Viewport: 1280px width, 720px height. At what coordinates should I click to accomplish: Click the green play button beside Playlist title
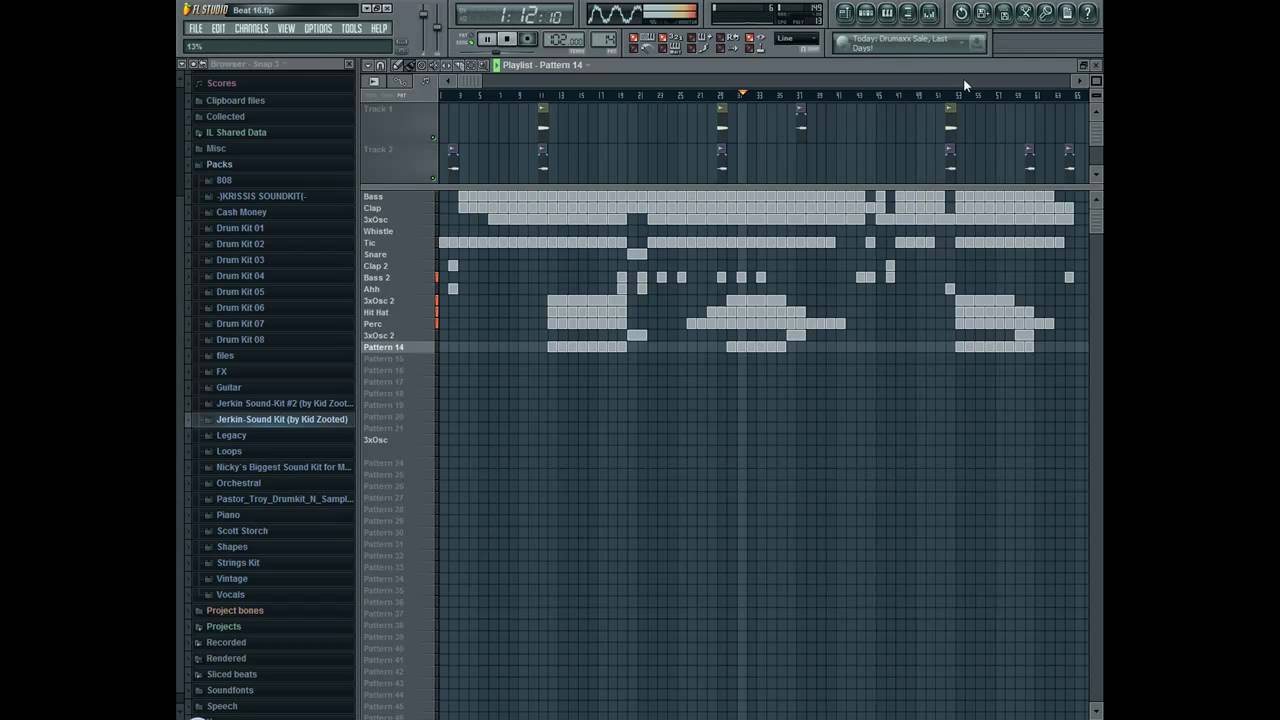[497, 65]
